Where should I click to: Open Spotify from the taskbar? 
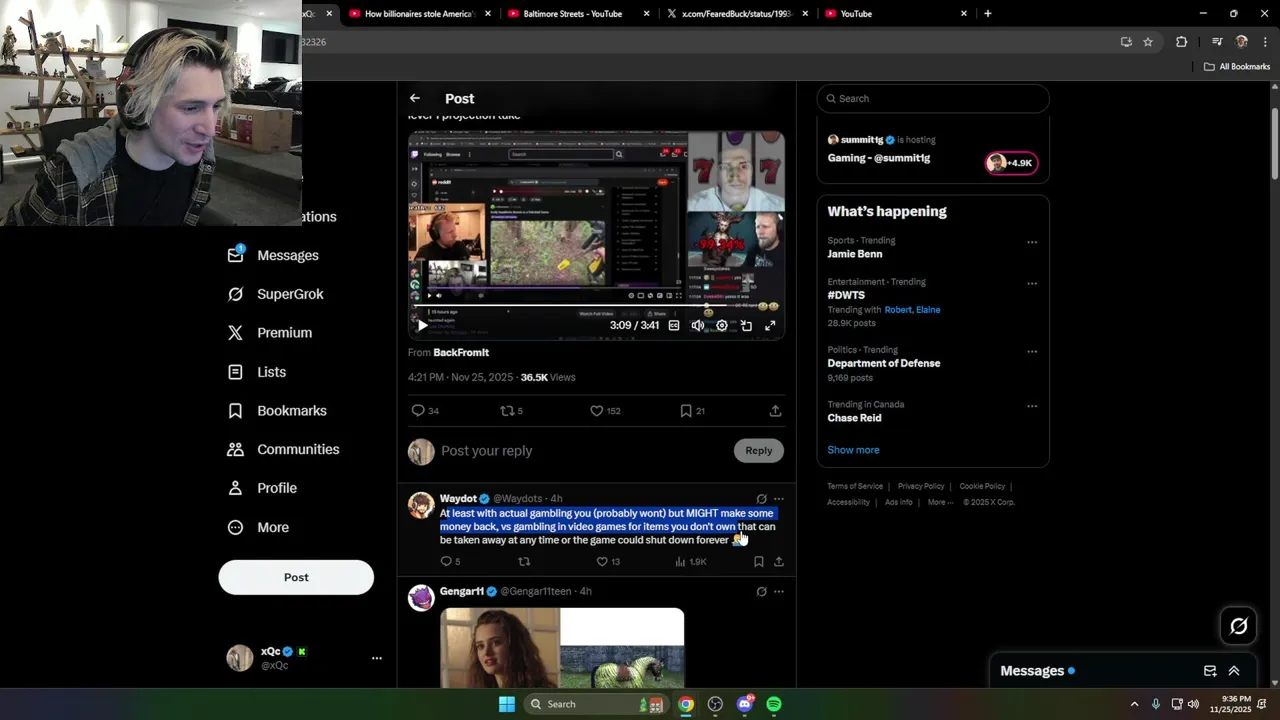click(774, 704)
